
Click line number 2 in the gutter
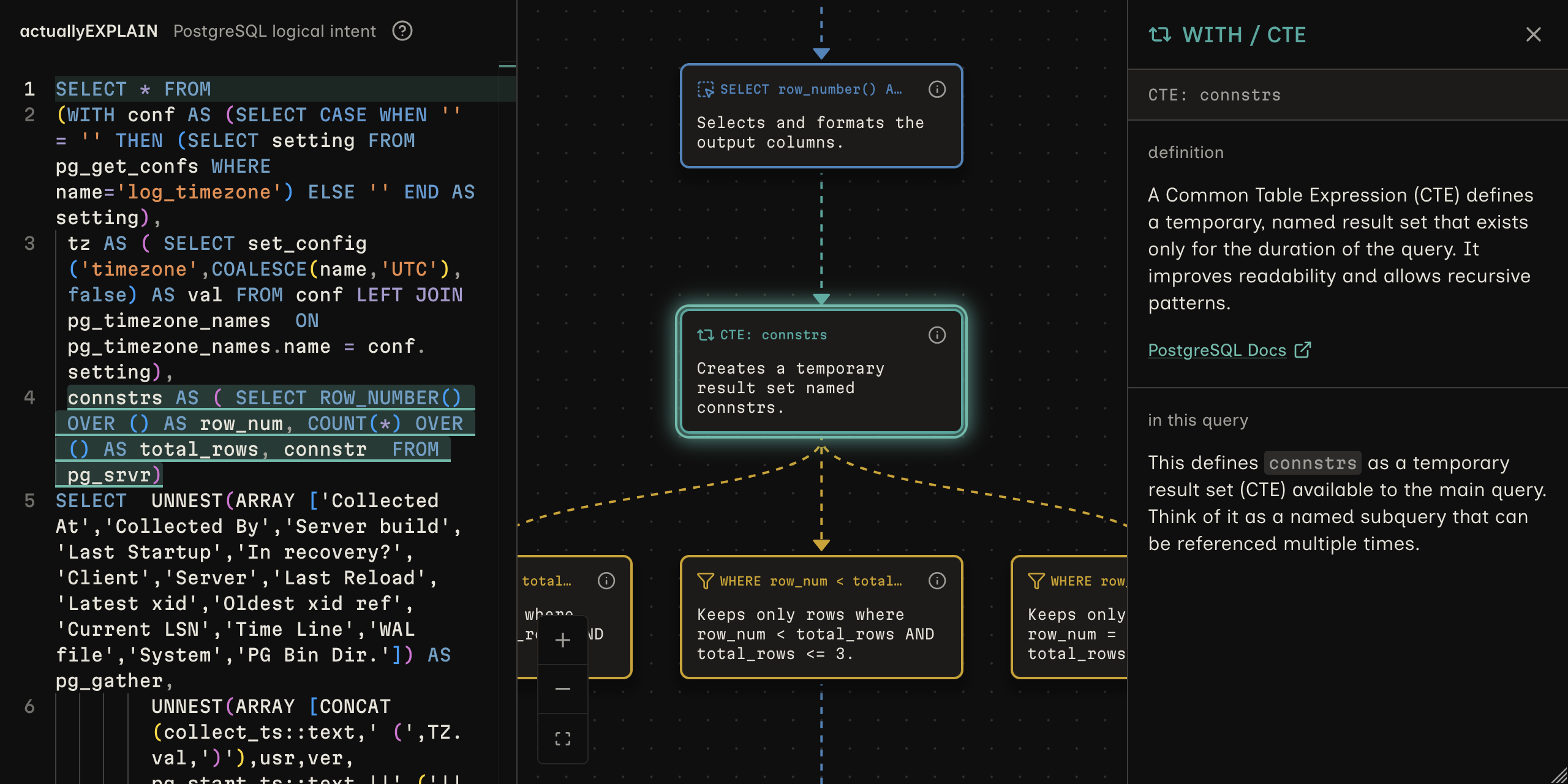pos(29,115)
